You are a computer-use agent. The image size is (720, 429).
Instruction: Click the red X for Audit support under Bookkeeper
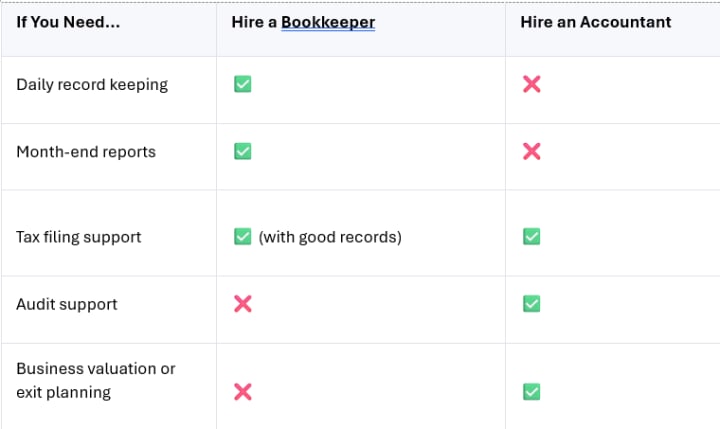242,304
